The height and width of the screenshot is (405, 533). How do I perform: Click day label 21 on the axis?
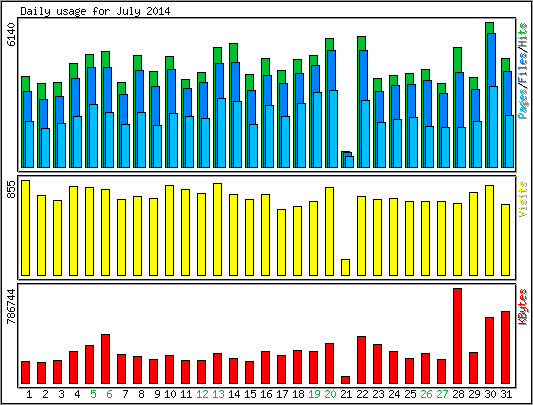click(x=346, y=394)
